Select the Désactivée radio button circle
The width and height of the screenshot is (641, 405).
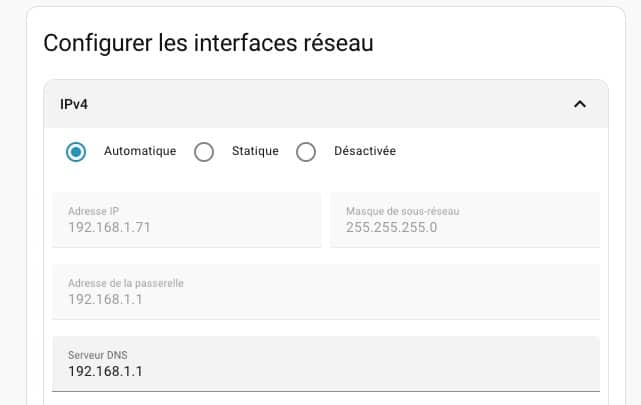click(x=306, y=152)
